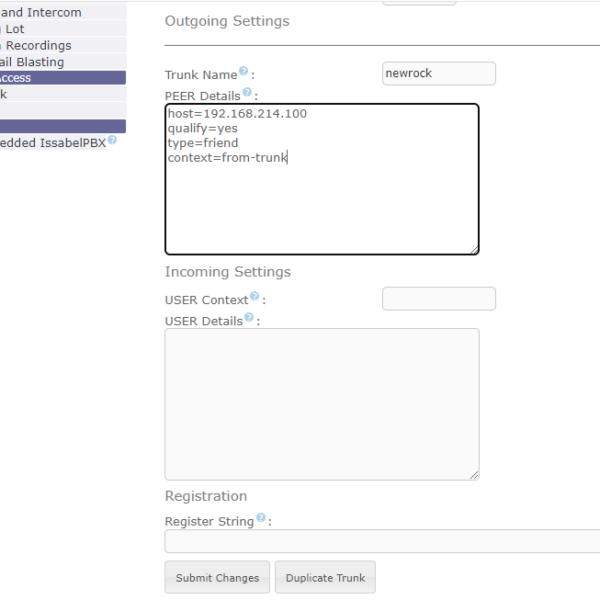
Task: Click the embedded IssabelPBX link
Action: pyautogui.click(x=50, y=142)
